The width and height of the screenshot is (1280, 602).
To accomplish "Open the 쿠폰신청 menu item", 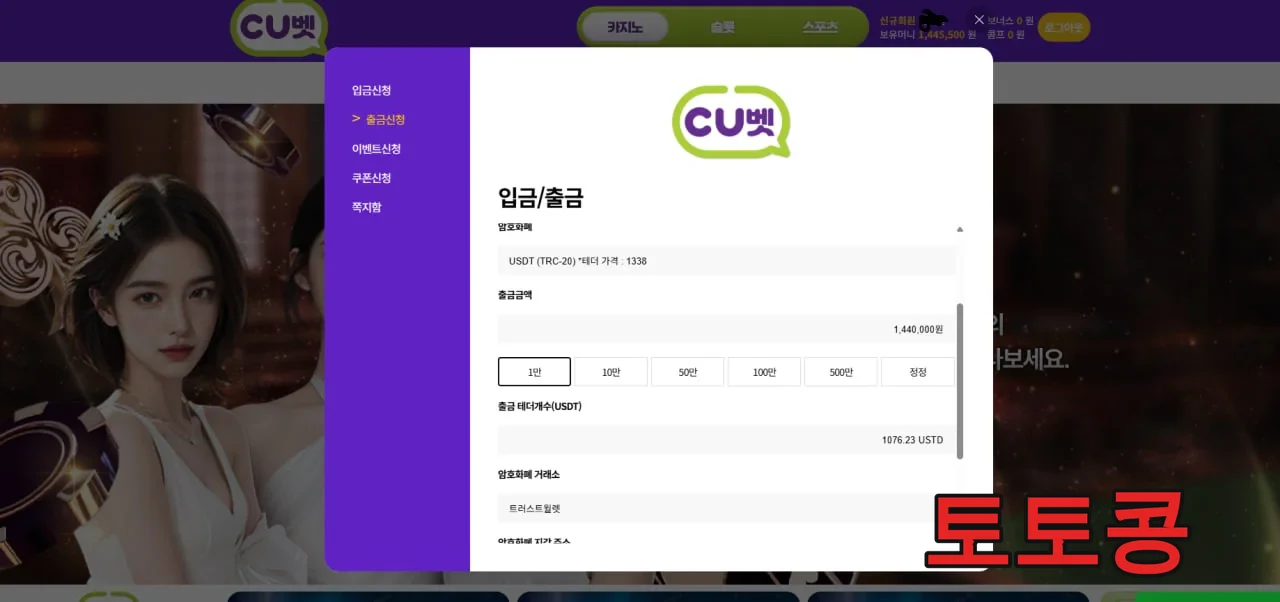I will point(371,178).
